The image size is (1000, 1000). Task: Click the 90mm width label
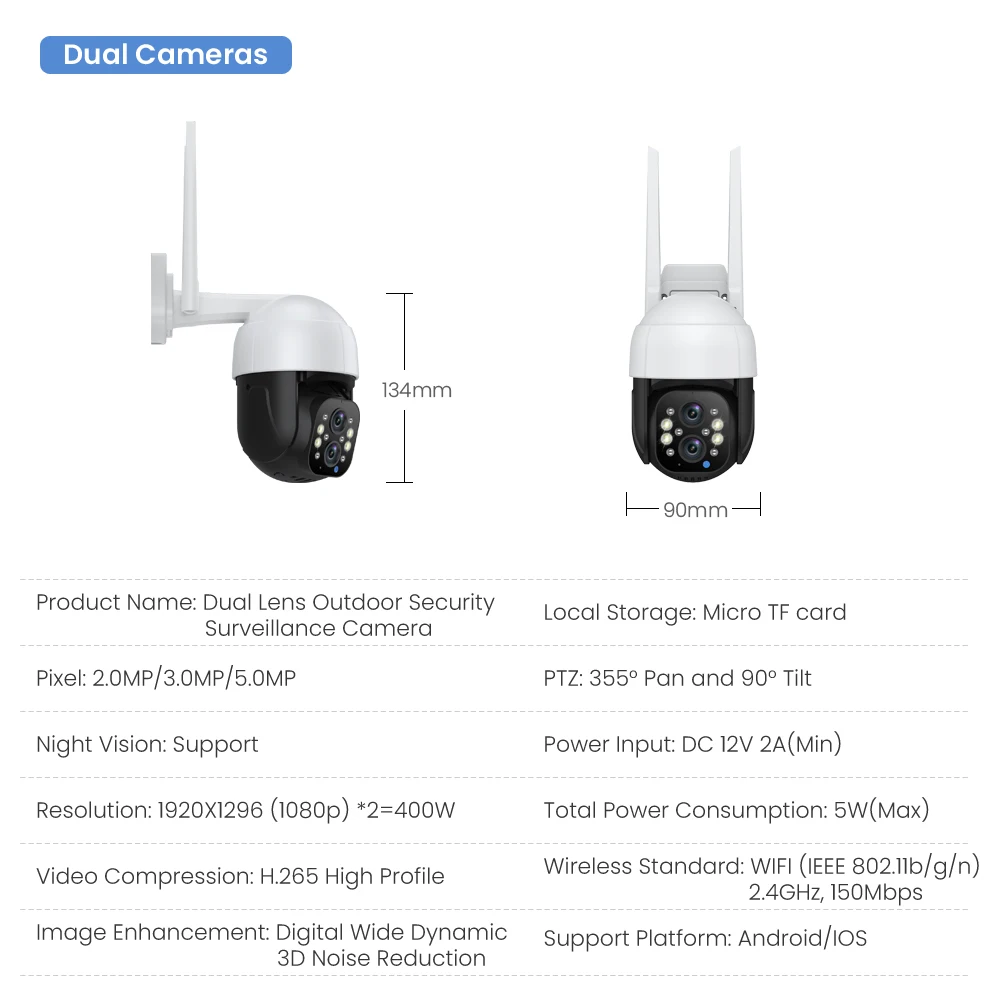click(x=695, y=510)
